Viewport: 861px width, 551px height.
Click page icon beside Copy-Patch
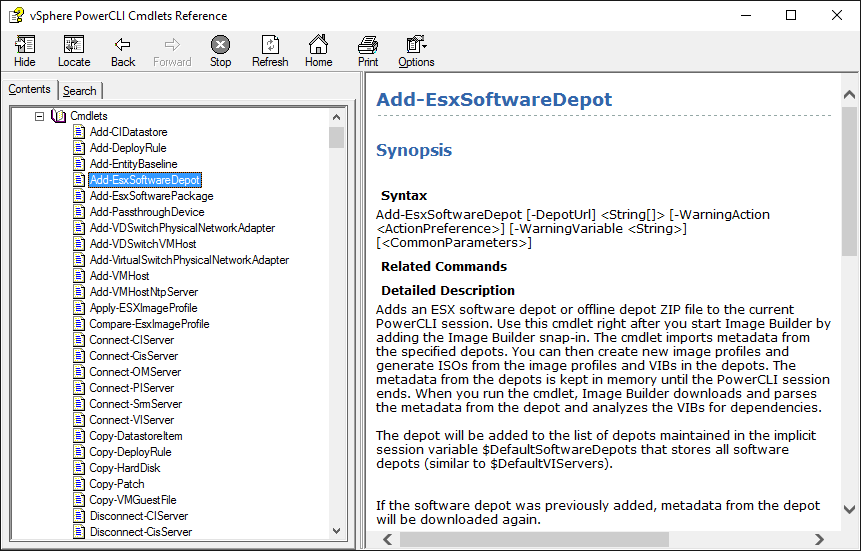coord(79,483)
